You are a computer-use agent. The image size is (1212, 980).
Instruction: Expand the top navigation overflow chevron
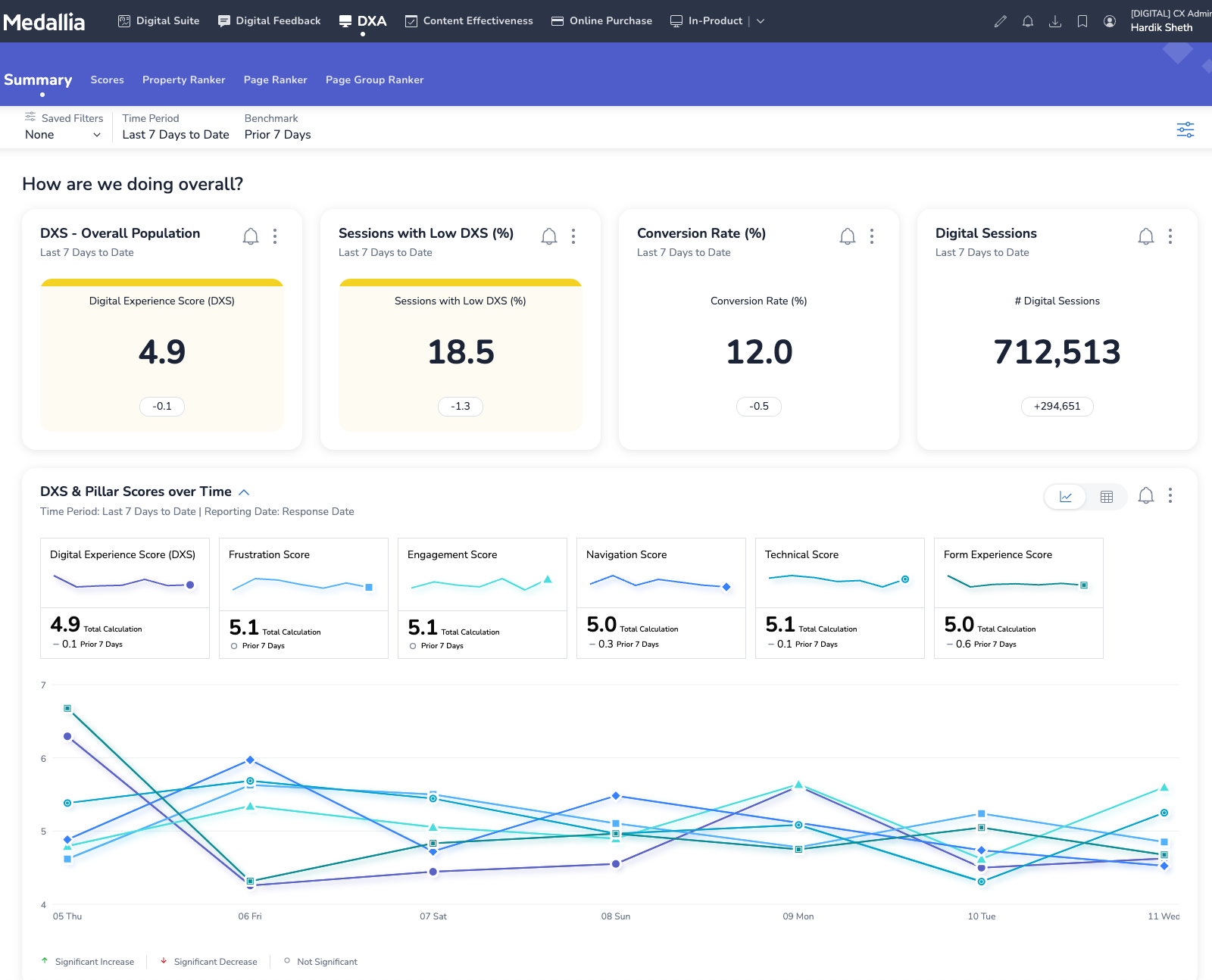pos(761,21)
